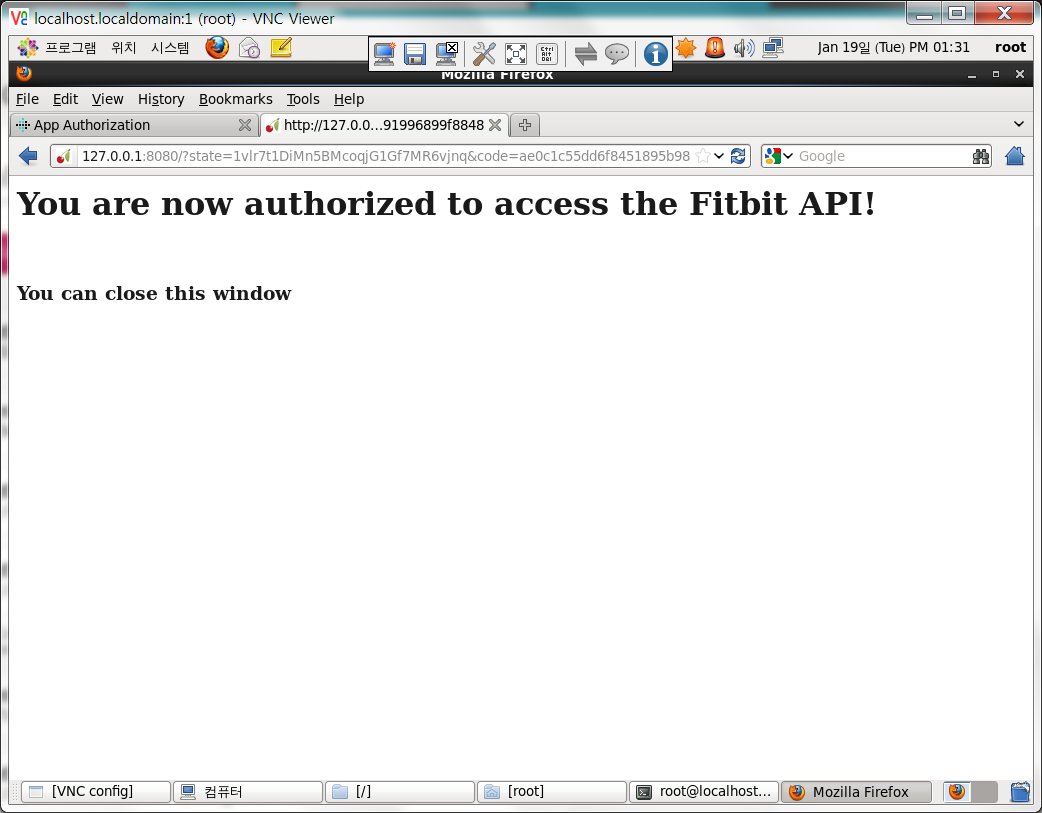Open a new tab with the plus button
The width and height of the screenshot is (1042, 813).
coord(525,125)
